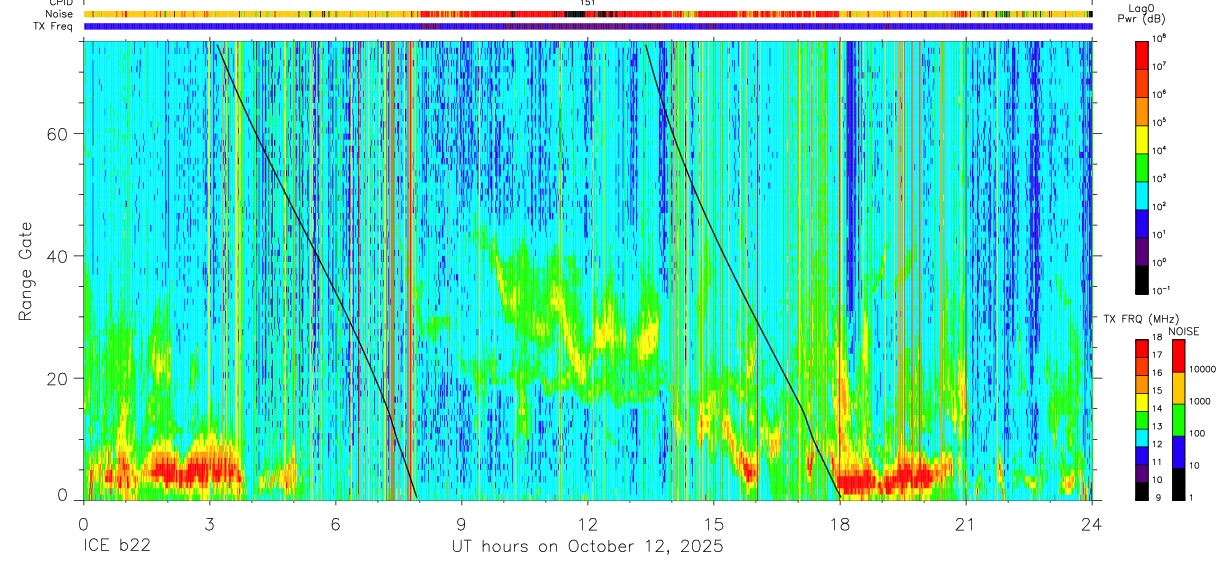Screen dimensions: 1228x567
Task: Click the blue segment of the NOISE colorbar
Action: (x=1178, y=452)
